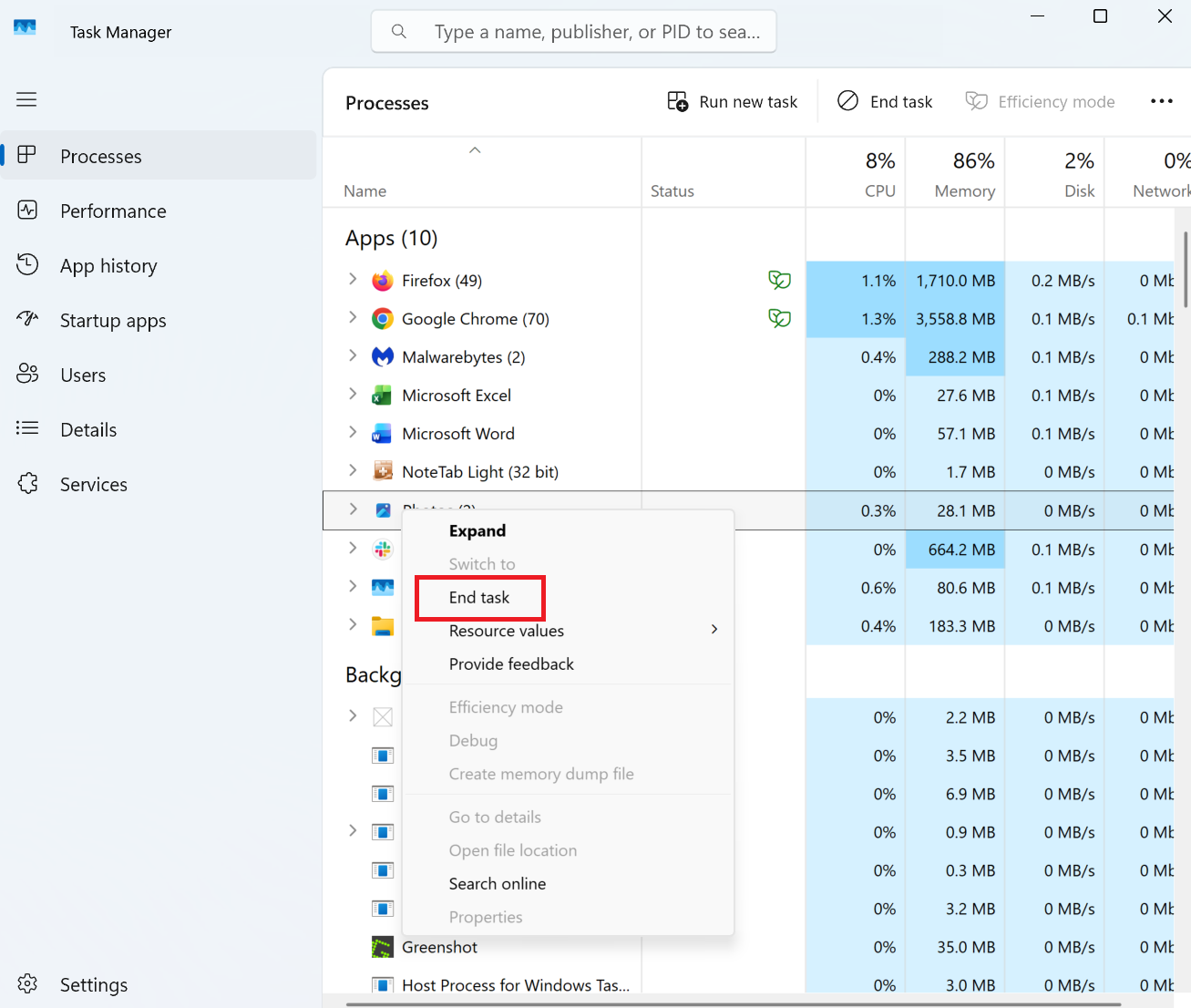Click the Firefox app icon
Viewport: 1191px width, 1008px height.
click(x=383, y=281)
